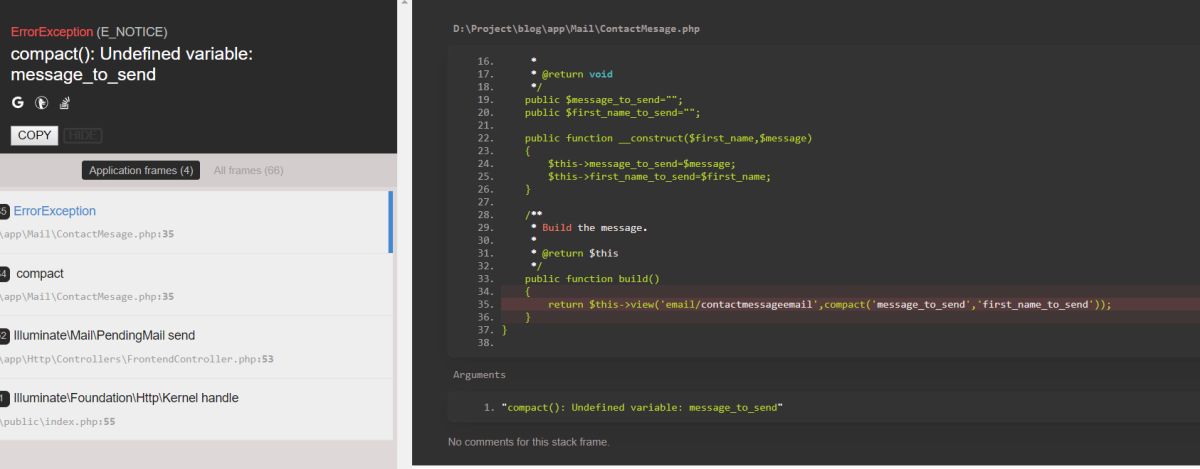
Task: Select the ErrorException stack frame
Action: click(196, 222)
